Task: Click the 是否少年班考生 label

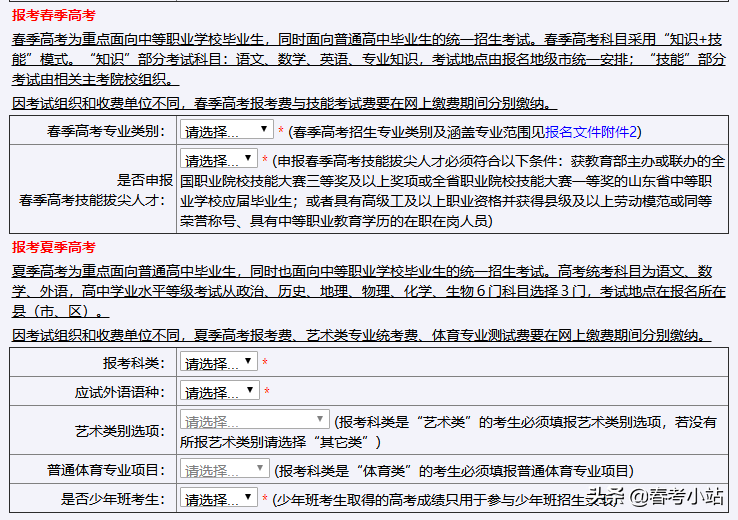Action: pyautogui.click(x=113, y=499)
